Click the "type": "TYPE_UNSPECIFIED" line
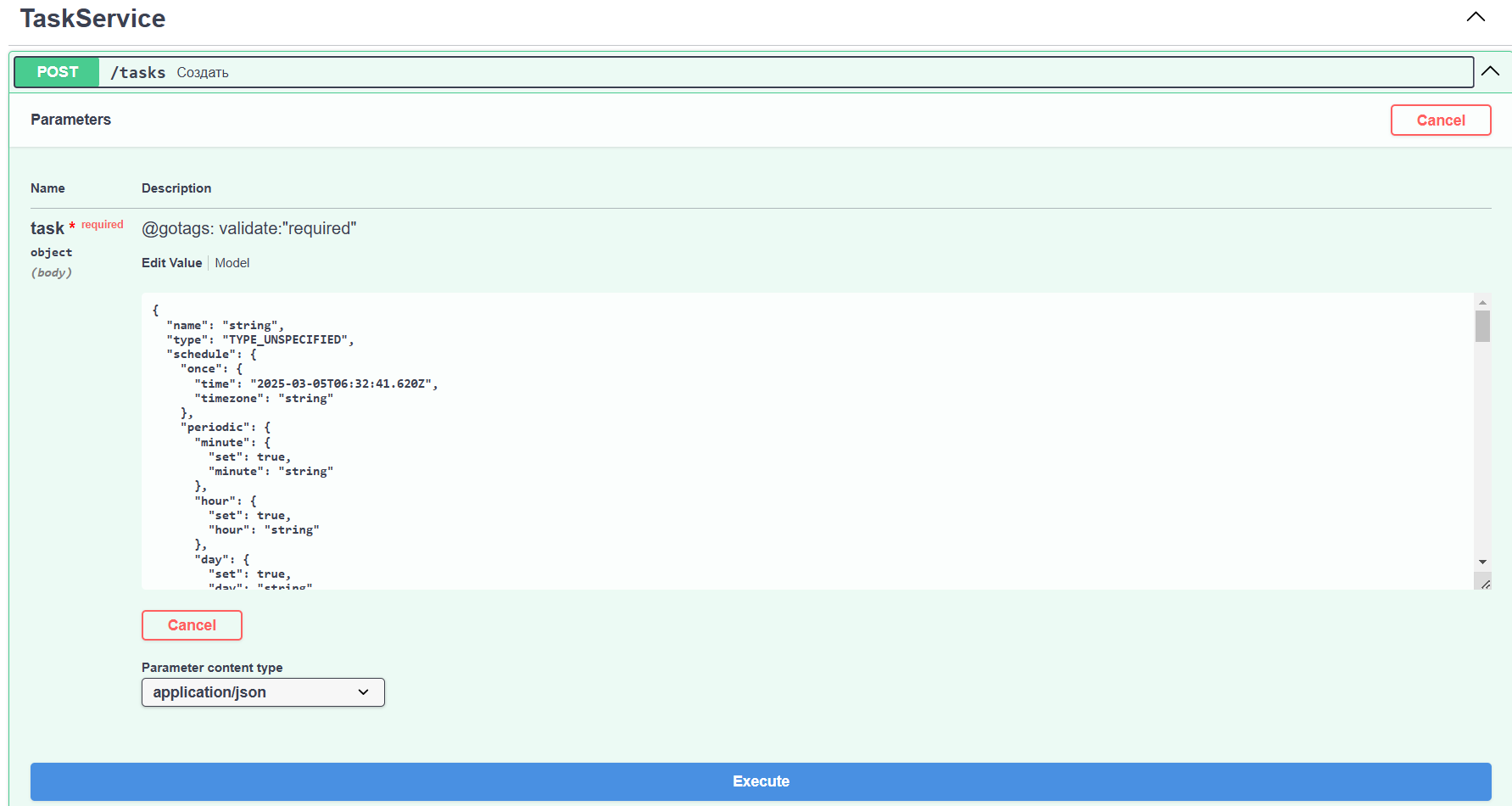This screenshot has width=1512, height=806. [x=260, y=340]
